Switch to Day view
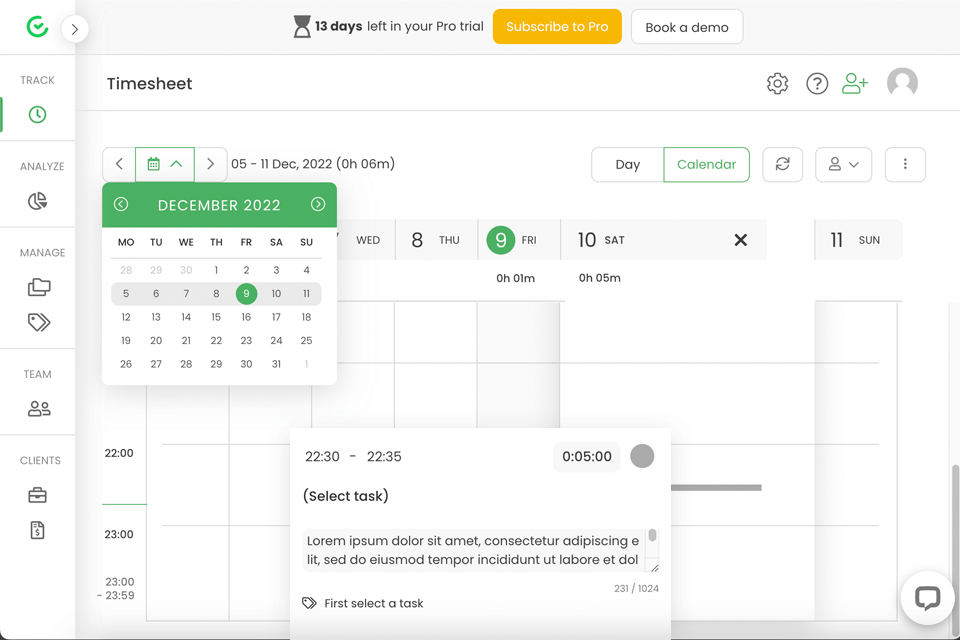 point(628,165)
